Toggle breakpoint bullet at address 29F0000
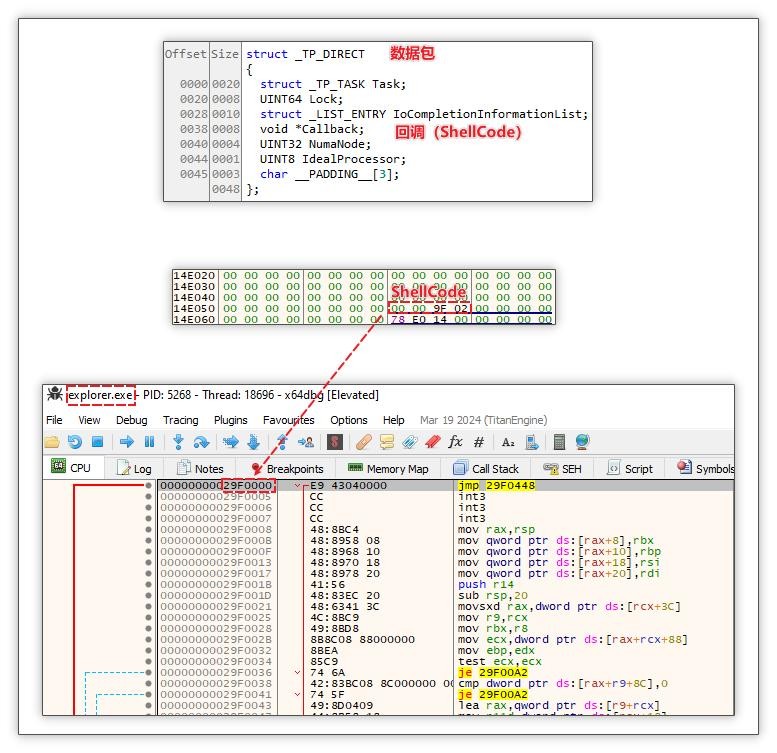 (148, 485)
